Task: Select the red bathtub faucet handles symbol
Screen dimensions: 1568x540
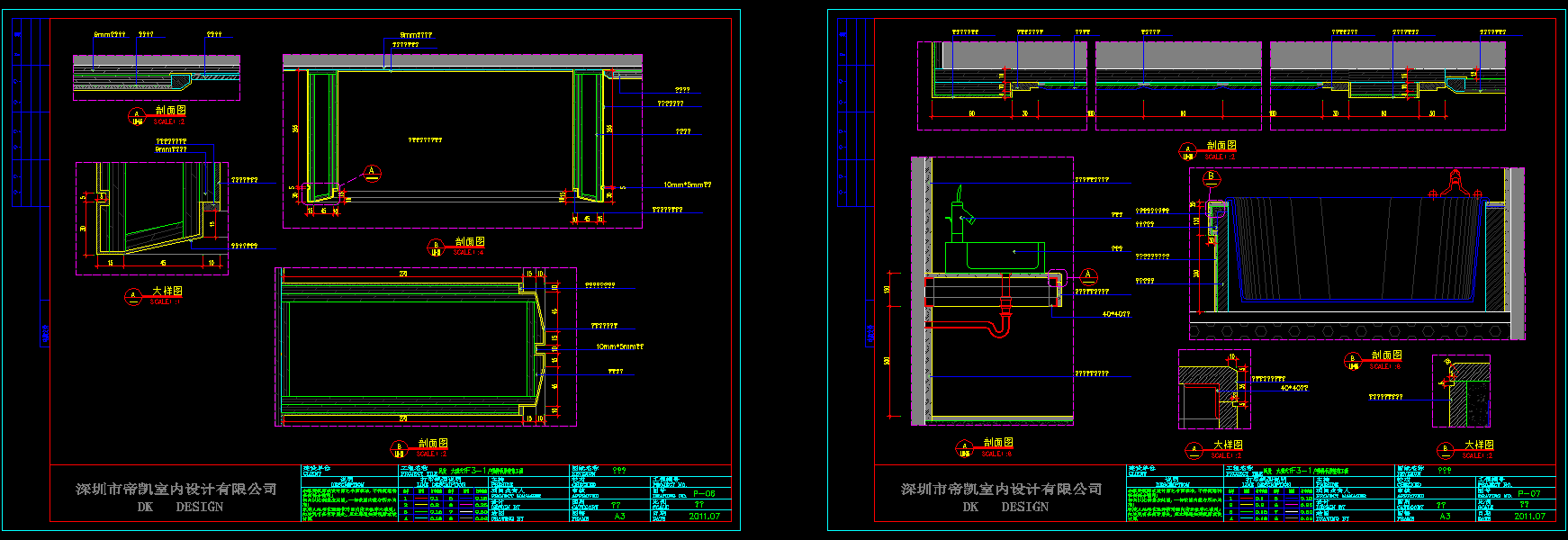Action: tap(1455, 185)
